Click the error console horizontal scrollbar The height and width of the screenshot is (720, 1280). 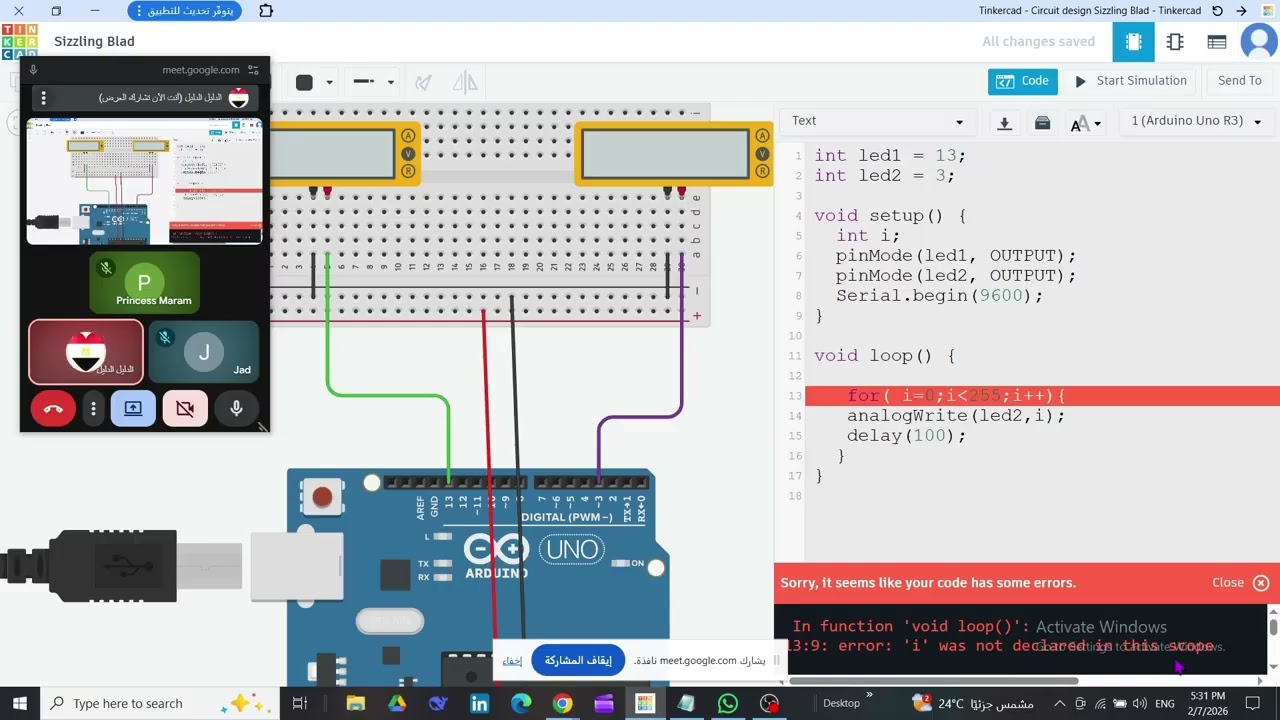coord(934,681)
